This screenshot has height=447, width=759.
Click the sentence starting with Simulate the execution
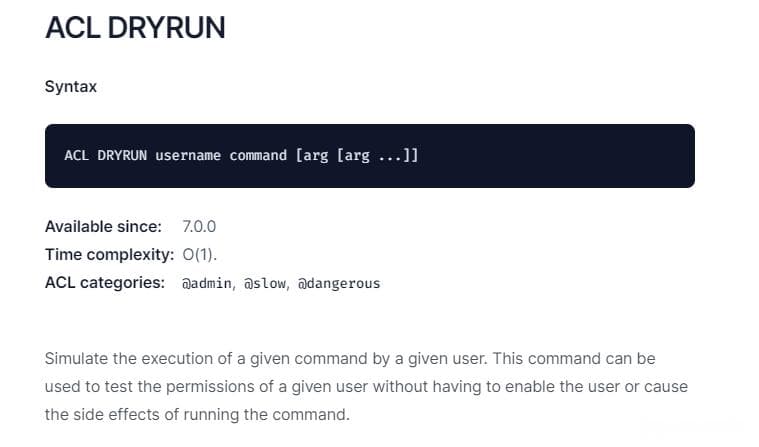pyautogui.click(x=266, y=359)
